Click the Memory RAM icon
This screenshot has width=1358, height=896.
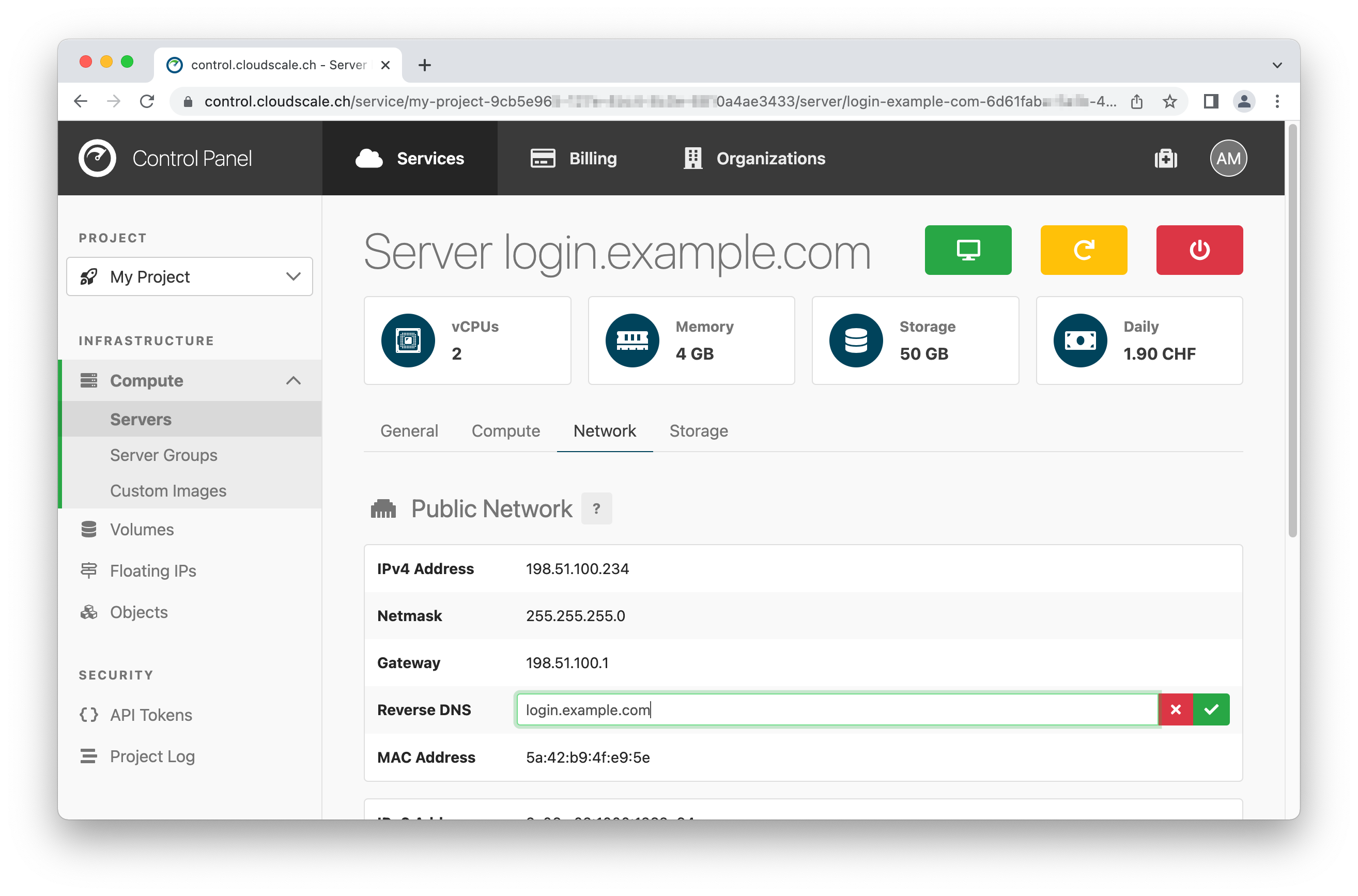click(632, 341)
